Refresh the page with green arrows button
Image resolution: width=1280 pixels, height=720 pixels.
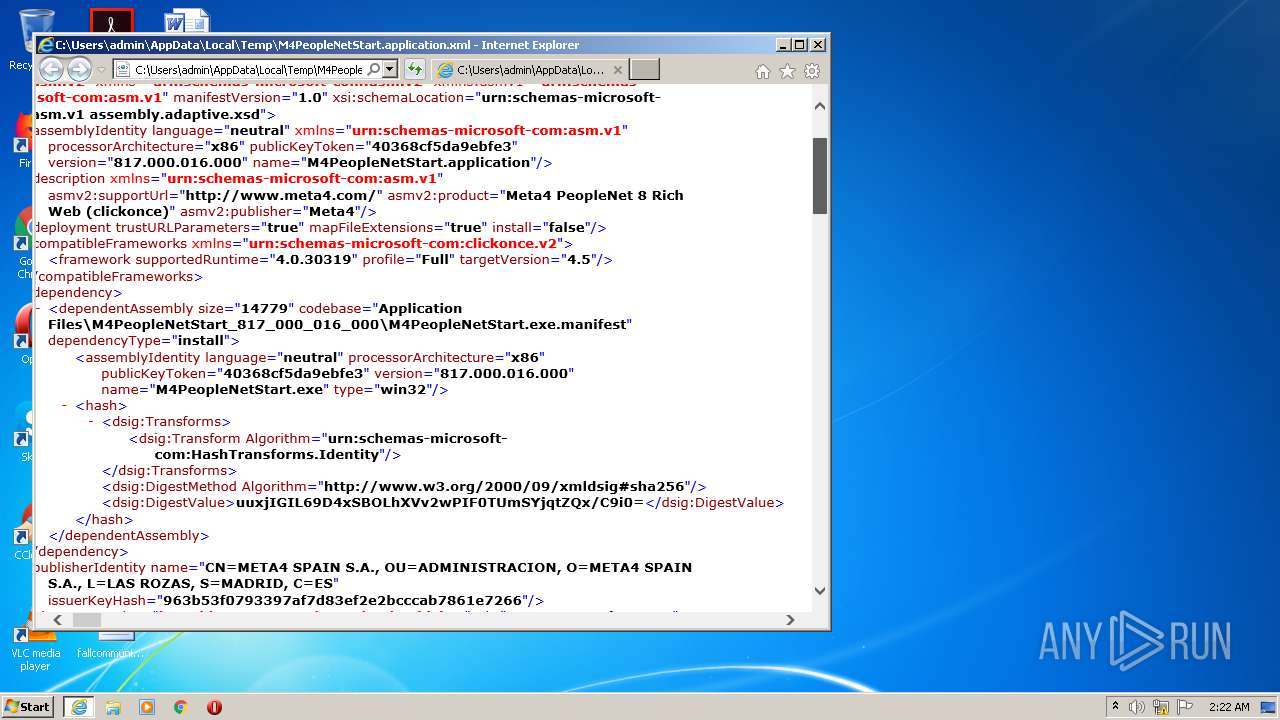pos(415,70)
